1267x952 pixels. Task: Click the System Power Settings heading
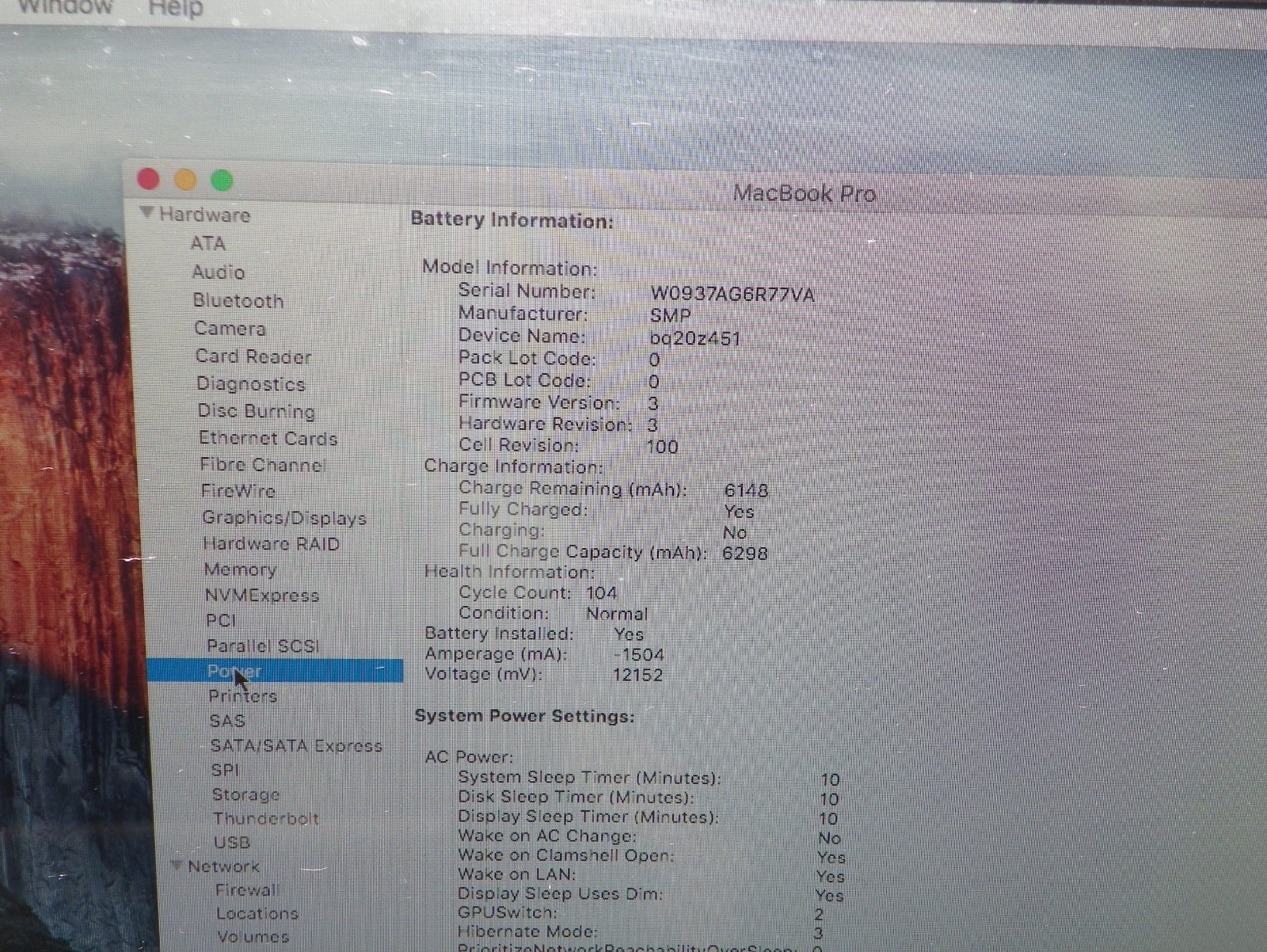(525, 716)
